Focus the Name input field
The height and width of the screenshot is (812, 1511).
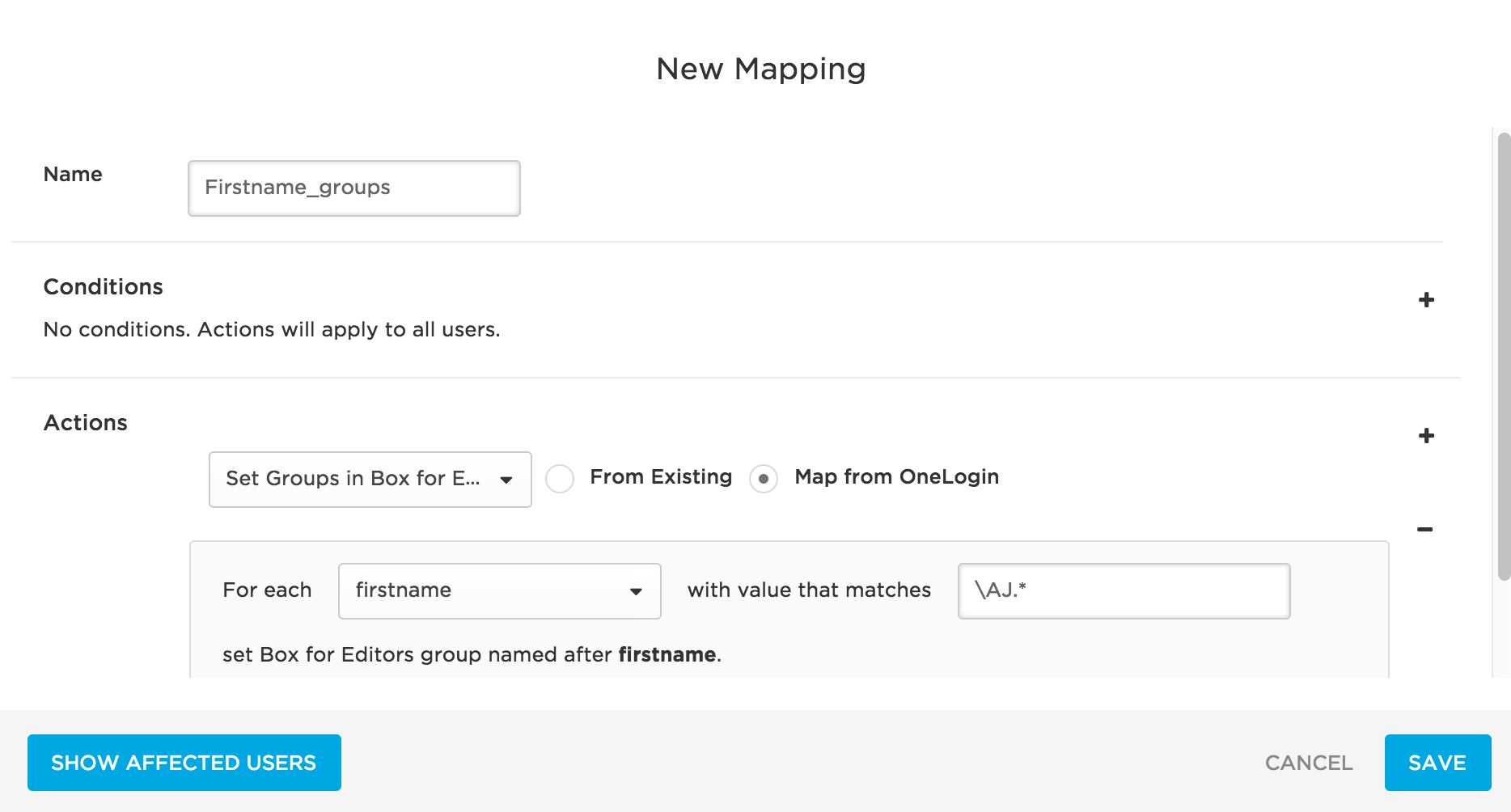pyautogui.click(x=354, y=188)
